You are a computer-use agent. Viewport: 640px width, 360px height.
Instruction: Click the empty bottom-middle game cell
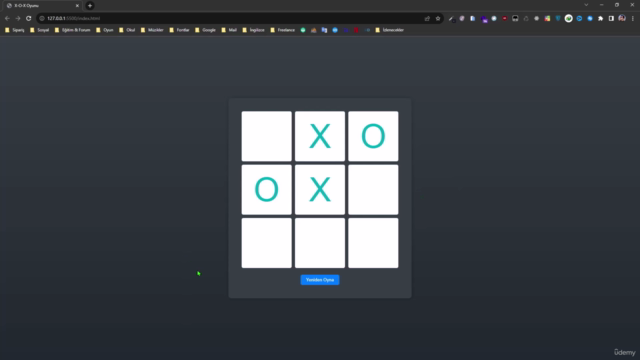pos(320,243)
